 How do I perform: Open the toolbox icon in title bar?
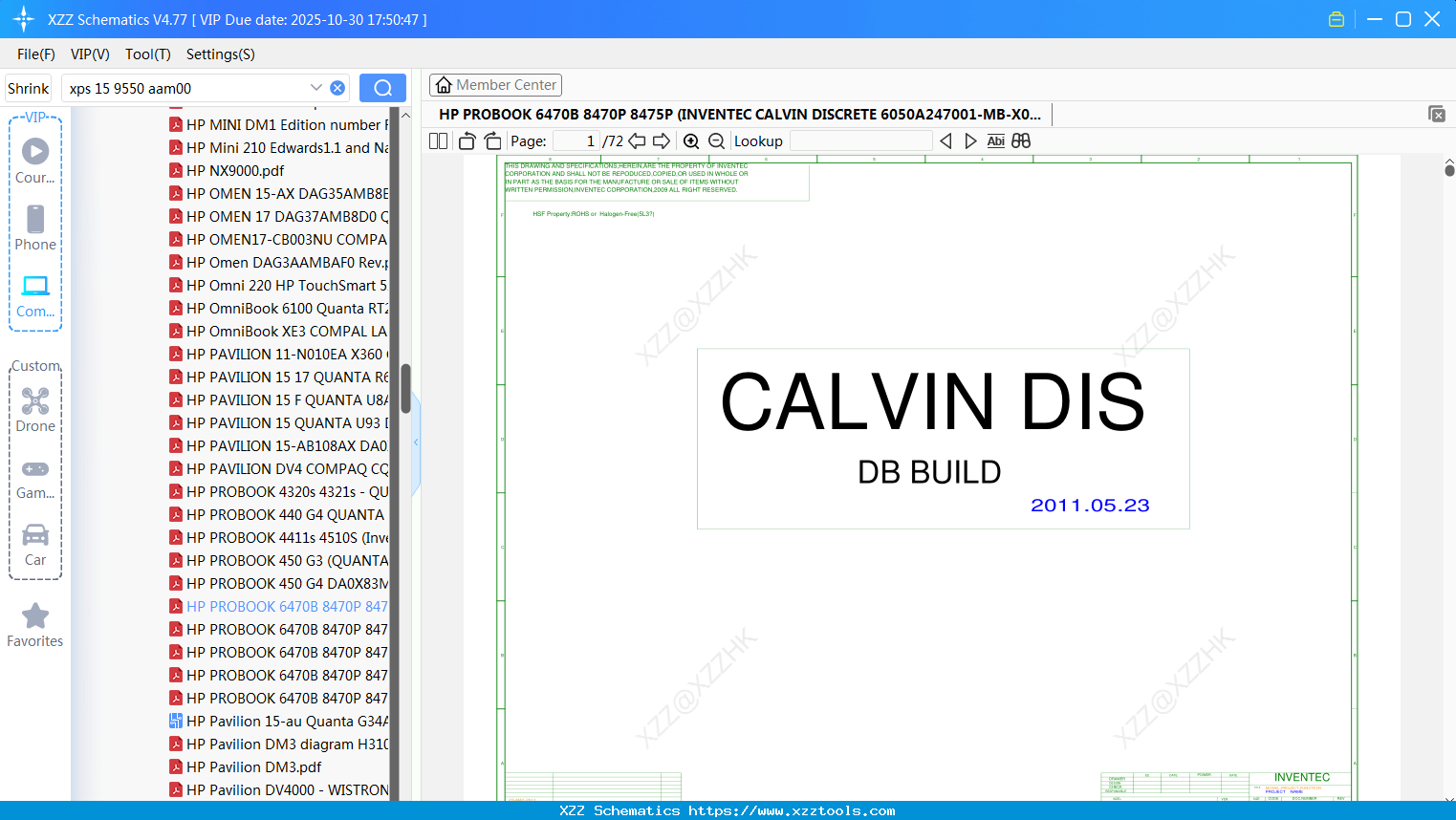point(1336,19)
